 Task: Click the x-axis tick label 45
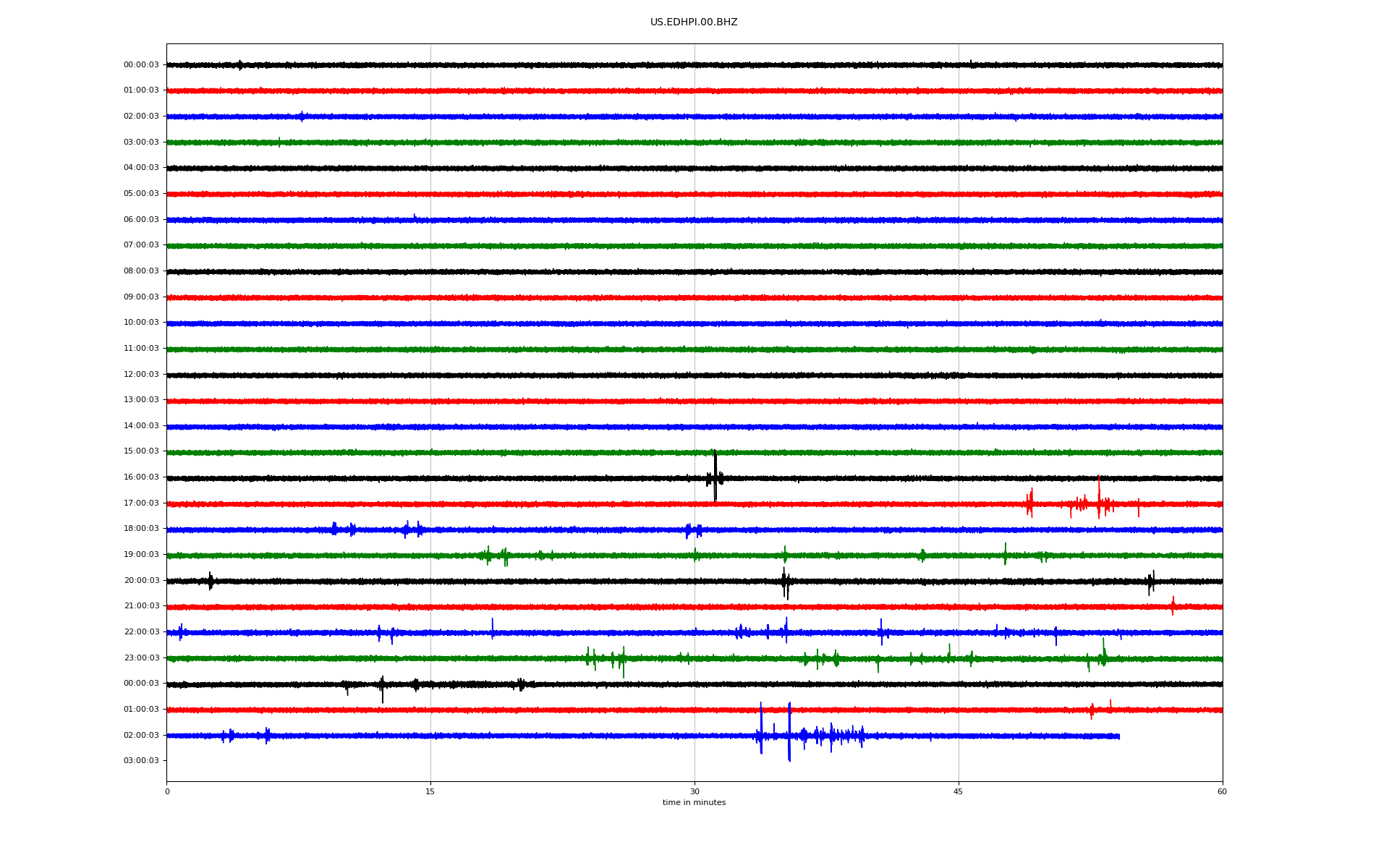pos(959,791)
